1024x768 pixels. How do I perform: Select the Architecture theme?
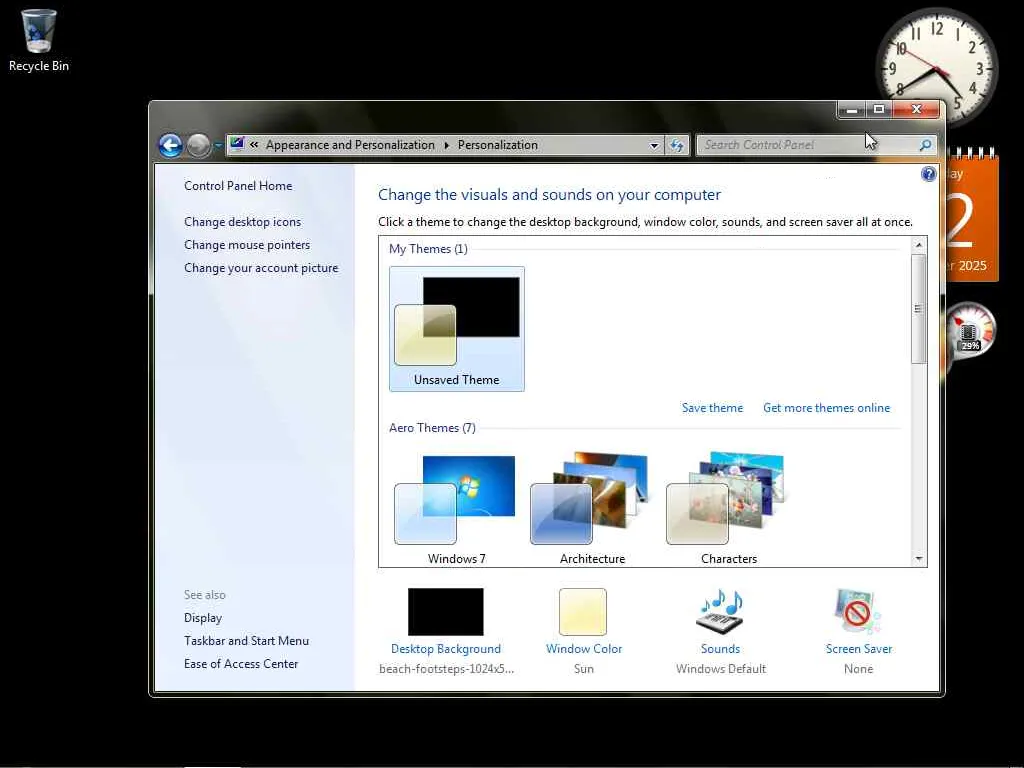(x=592, y=506)
